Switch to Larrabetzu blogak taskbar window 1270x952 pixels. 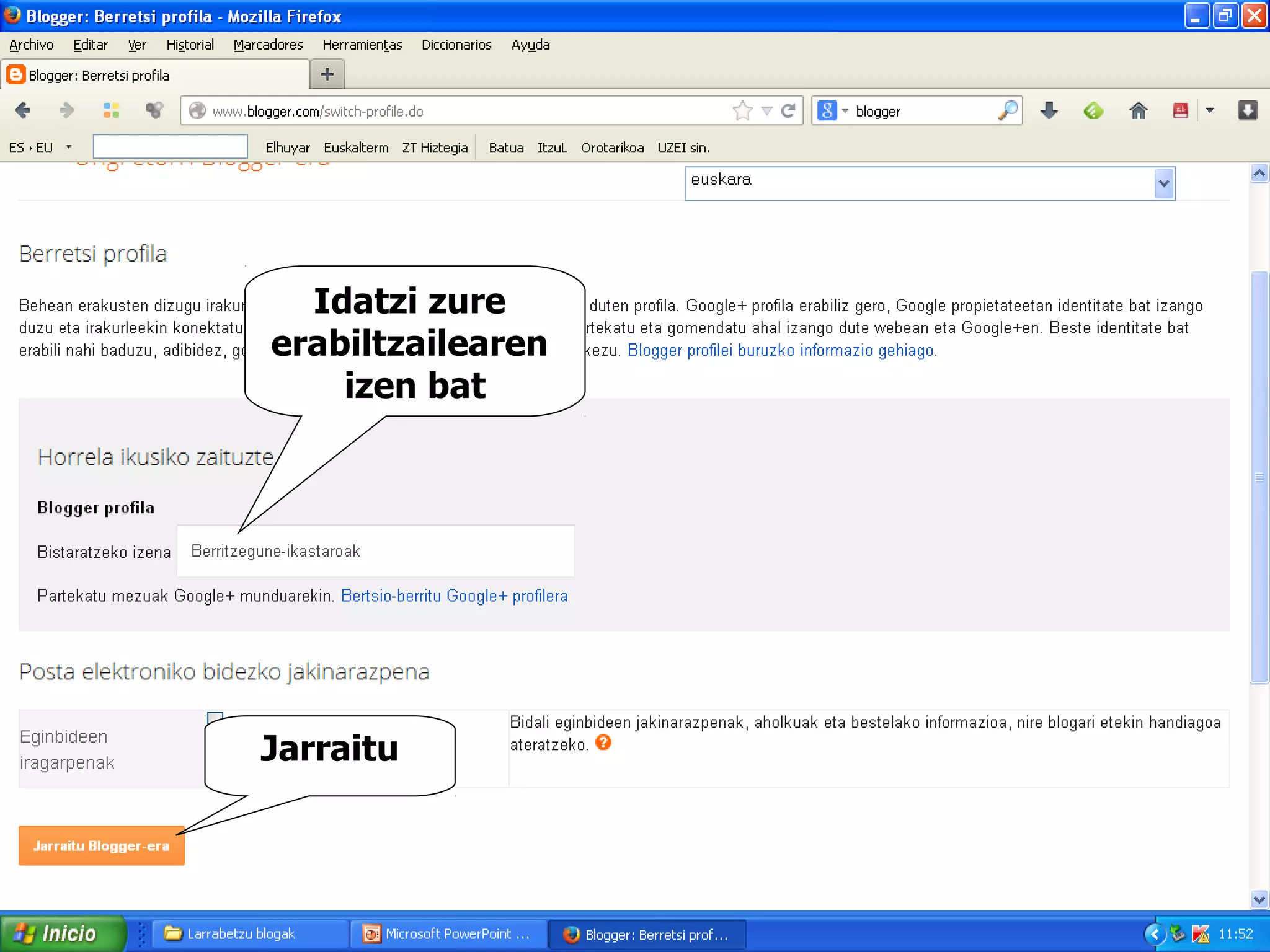[249, 934]
